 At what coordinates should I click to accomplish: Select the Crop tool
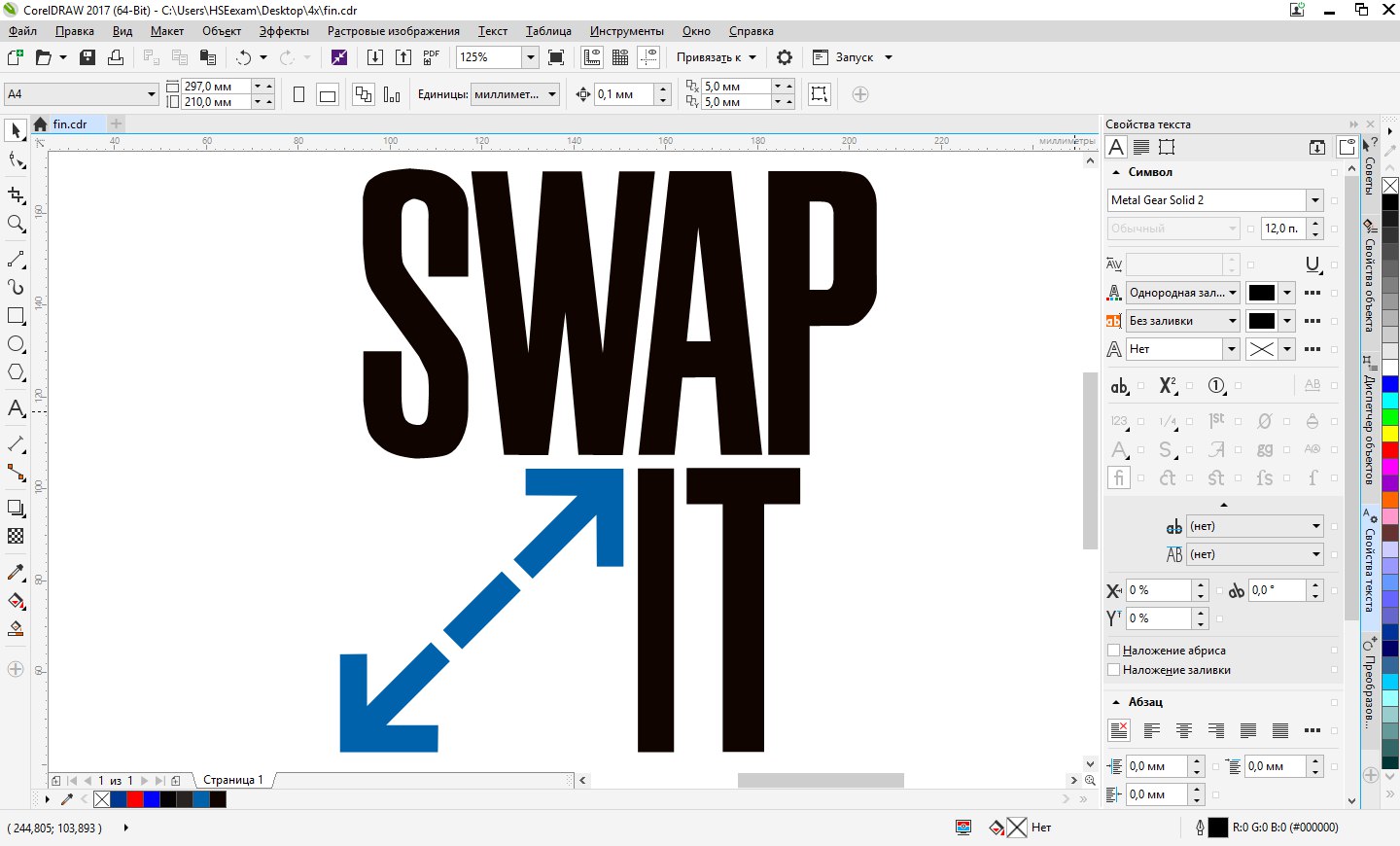pos(16,195)
